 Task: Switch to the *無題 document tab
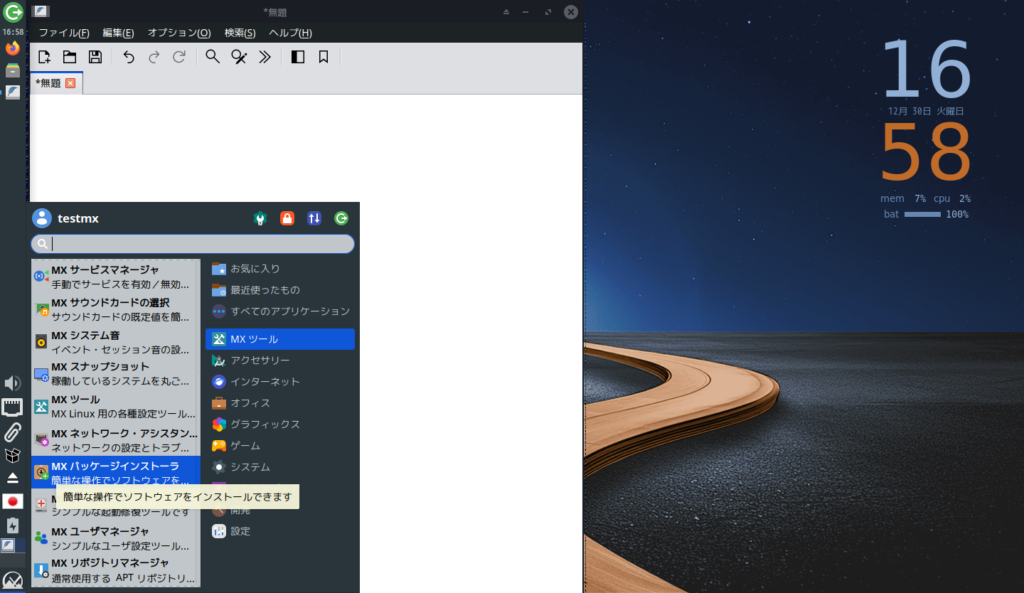pyautogui.click(x=48, y=83)
